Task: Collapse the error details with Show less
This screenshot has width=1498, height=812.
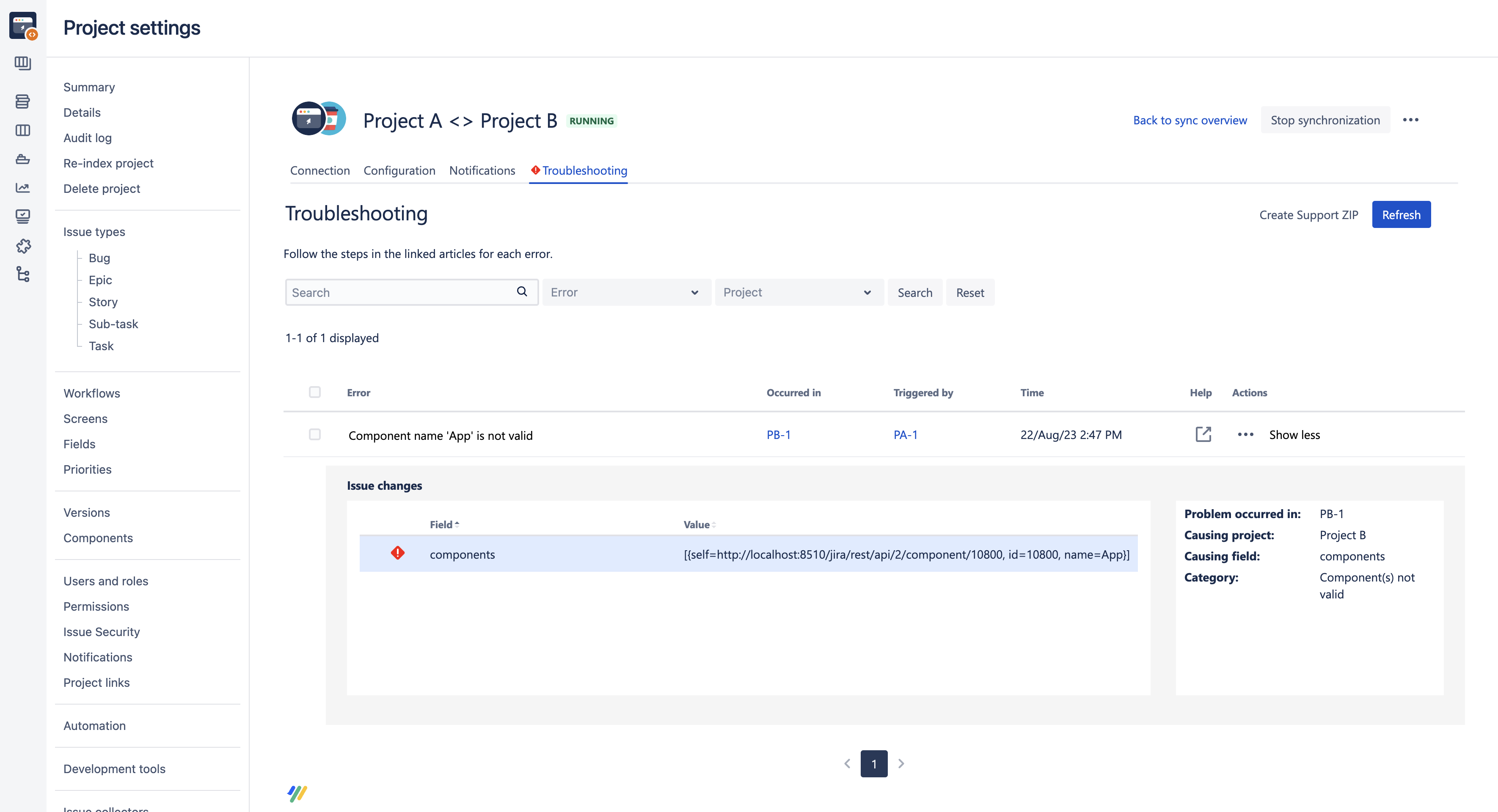Action: 1294,435
